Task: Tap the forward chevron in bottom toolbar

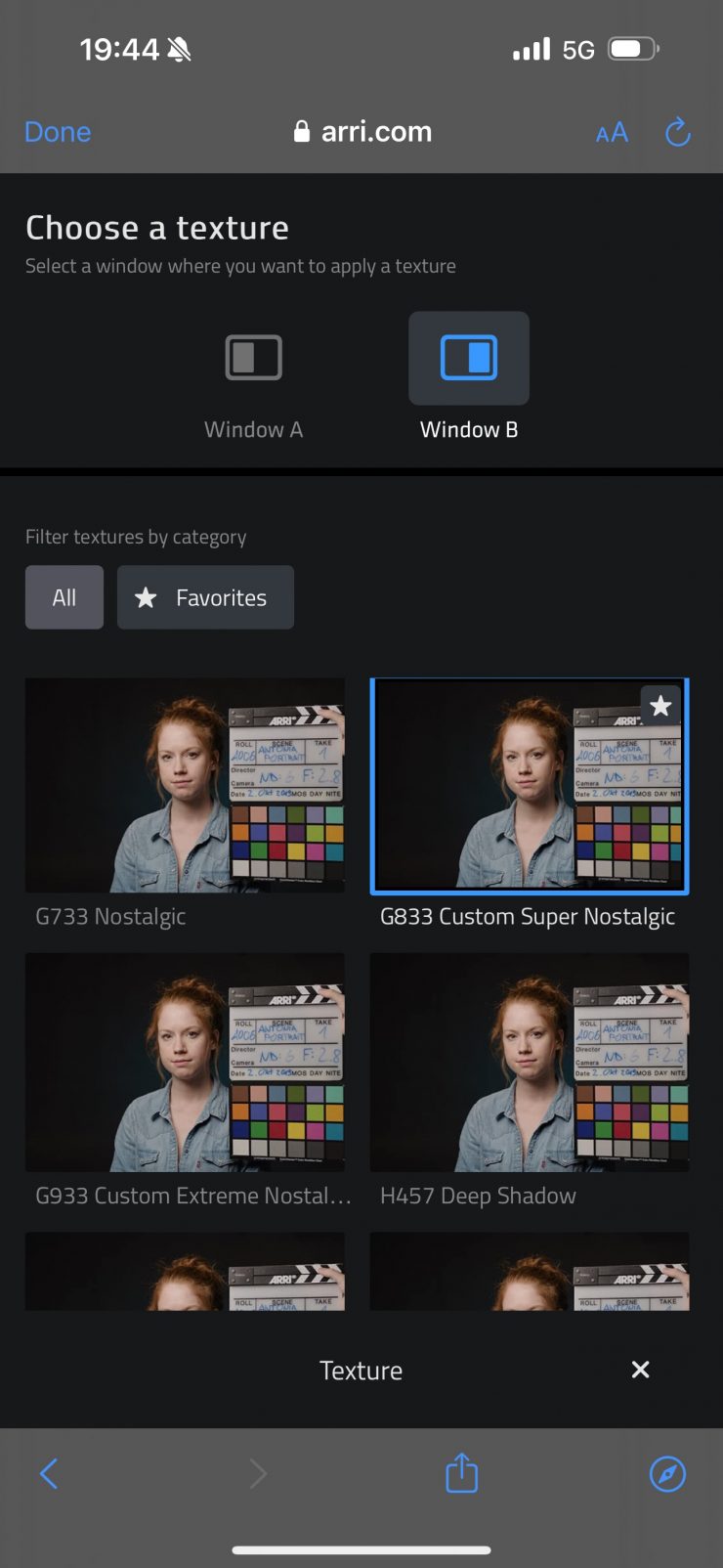Action: 257,1473
